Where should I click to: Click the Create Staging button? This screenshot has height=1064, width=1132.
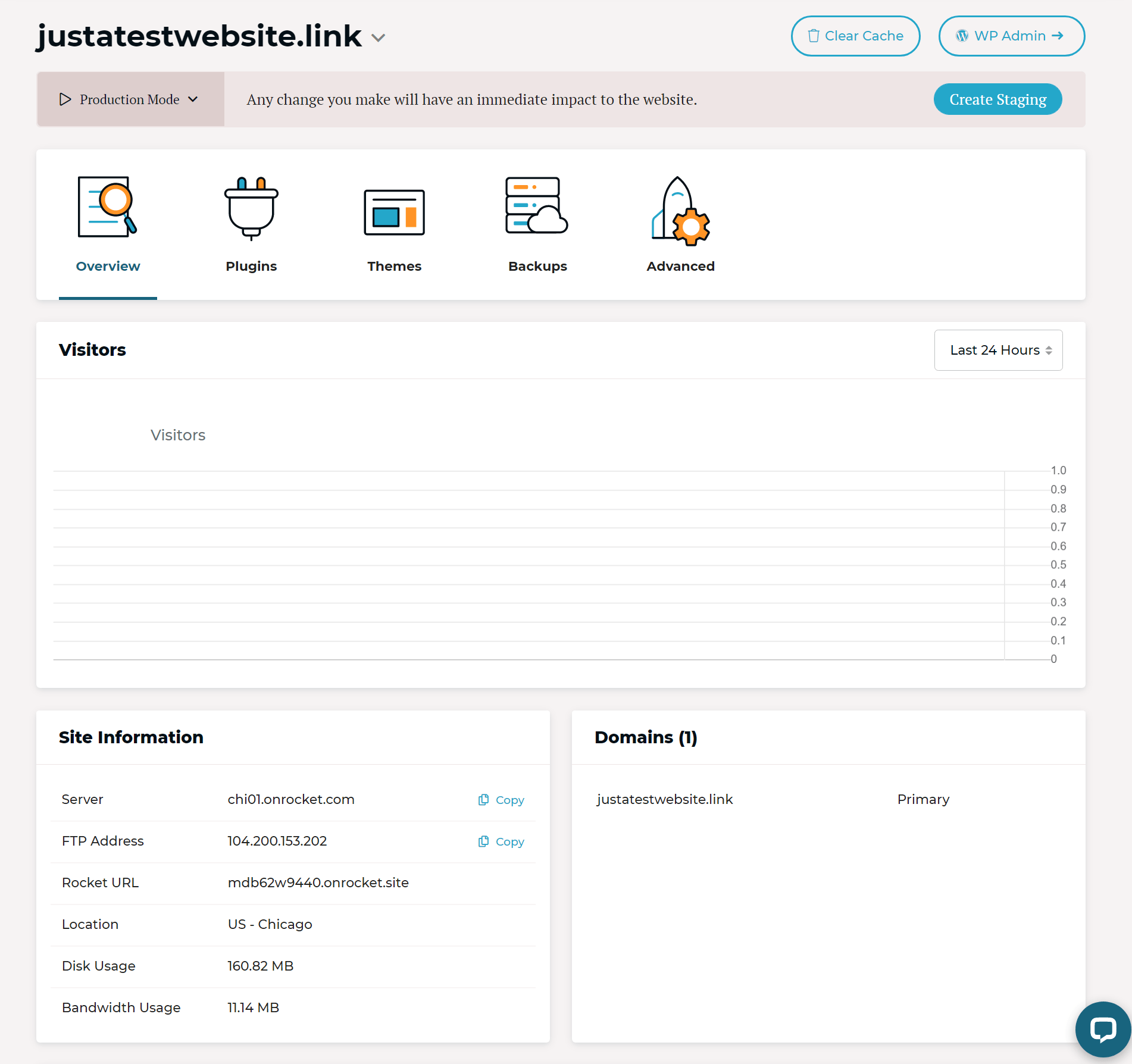[x=997, y=99]
